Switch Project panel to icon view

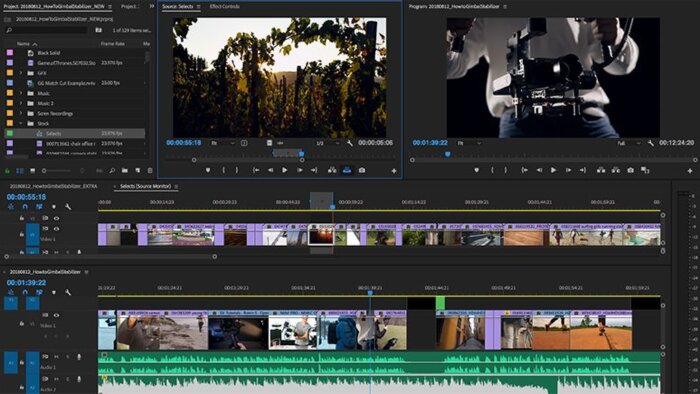tap(33, 171)
